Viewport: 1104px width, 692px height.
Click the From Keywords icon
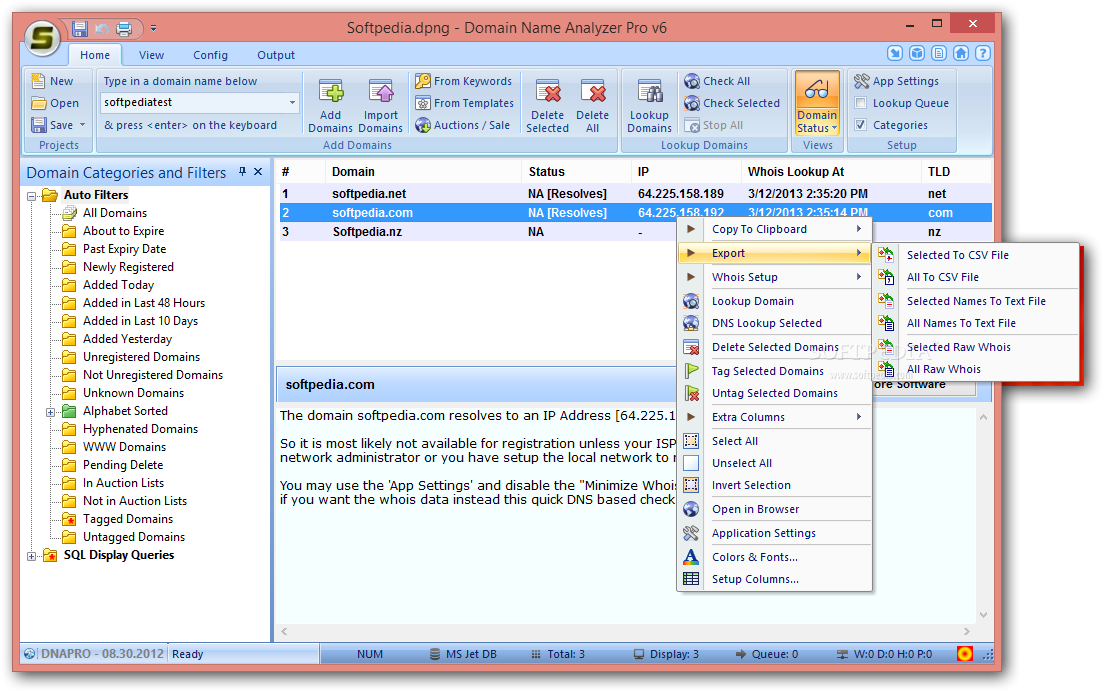coord(422,81)
